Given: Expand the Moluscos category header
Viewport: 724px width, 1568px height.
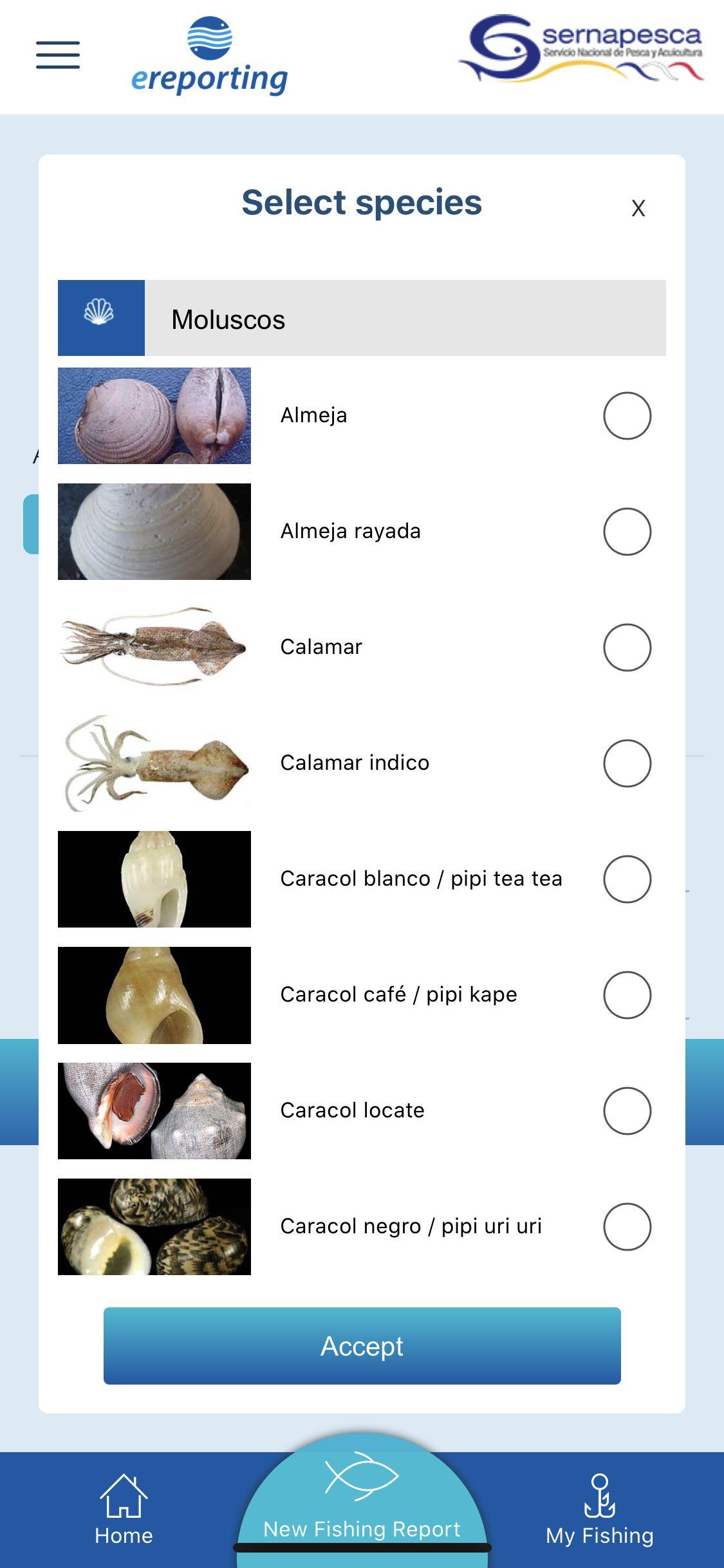Looking at the screenshot, I should 362,318.
